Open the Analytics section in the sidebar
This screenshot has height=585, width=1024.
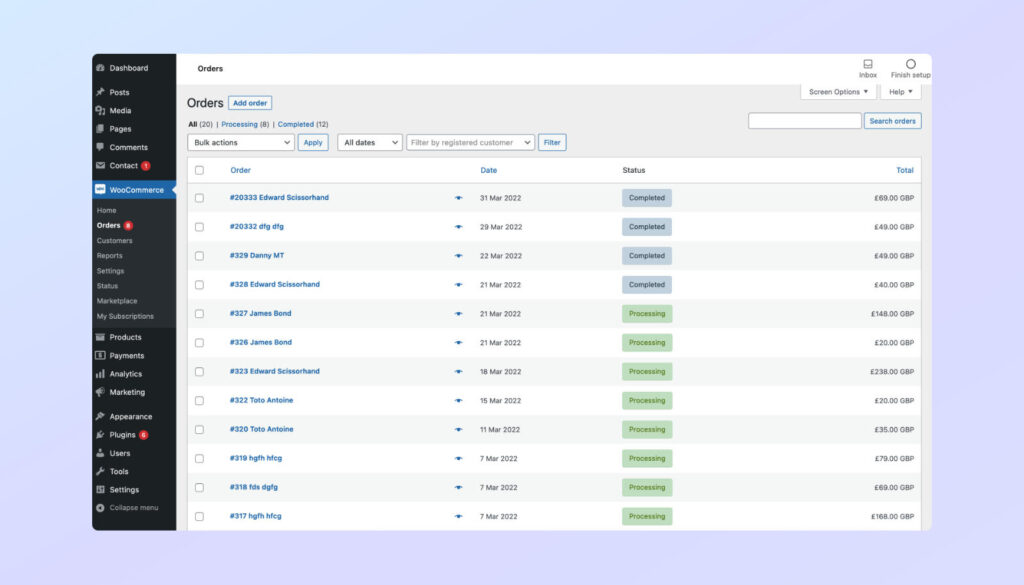126,373
